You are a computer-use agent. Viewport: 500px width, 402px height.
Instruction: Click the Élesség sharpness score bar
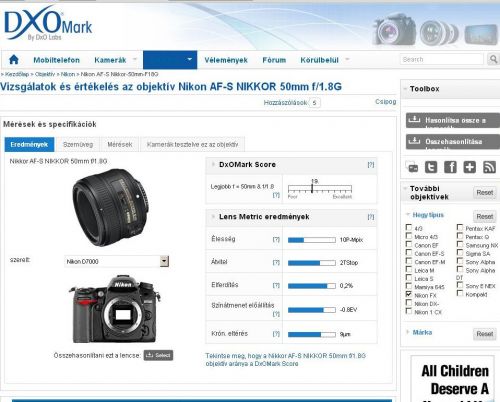(312, 240)
